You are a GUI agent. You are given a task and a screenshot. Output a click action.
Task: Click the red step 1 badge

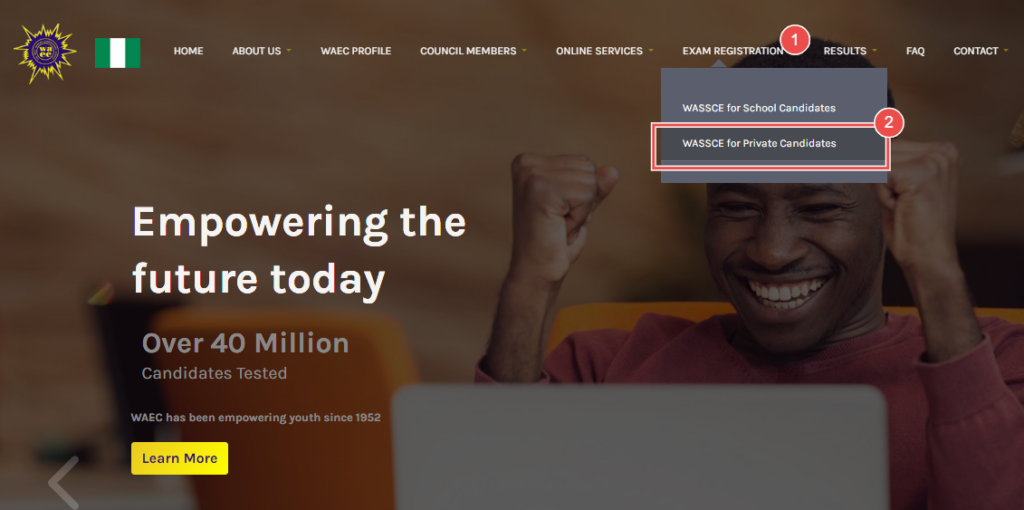pyautogui.click(x=794, y=41)
